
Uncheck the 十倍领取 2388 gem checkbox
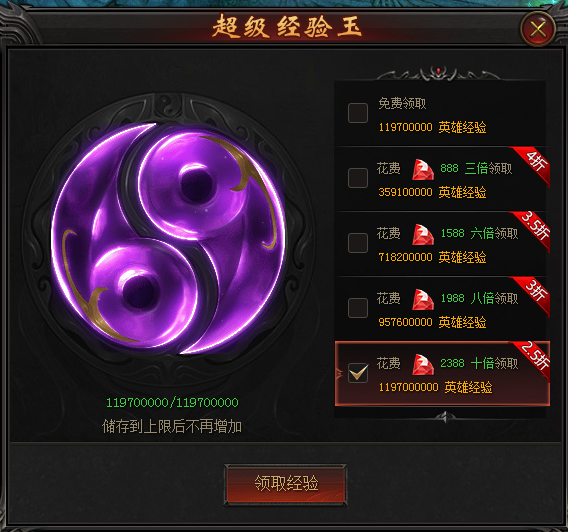point(358,373)
